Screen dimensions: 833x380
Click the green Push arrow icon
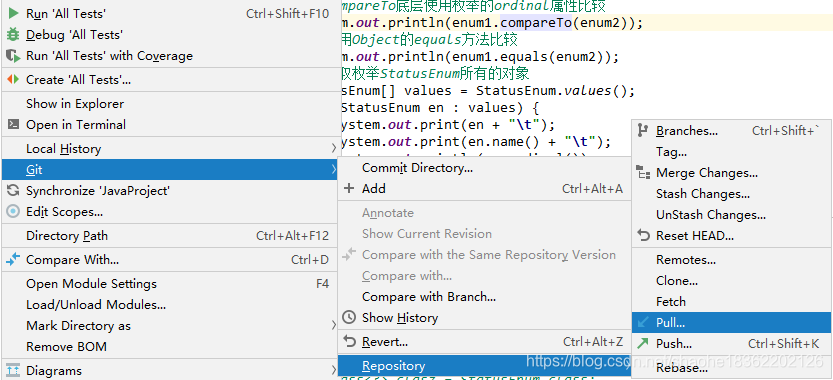click(x=643, y=343)
